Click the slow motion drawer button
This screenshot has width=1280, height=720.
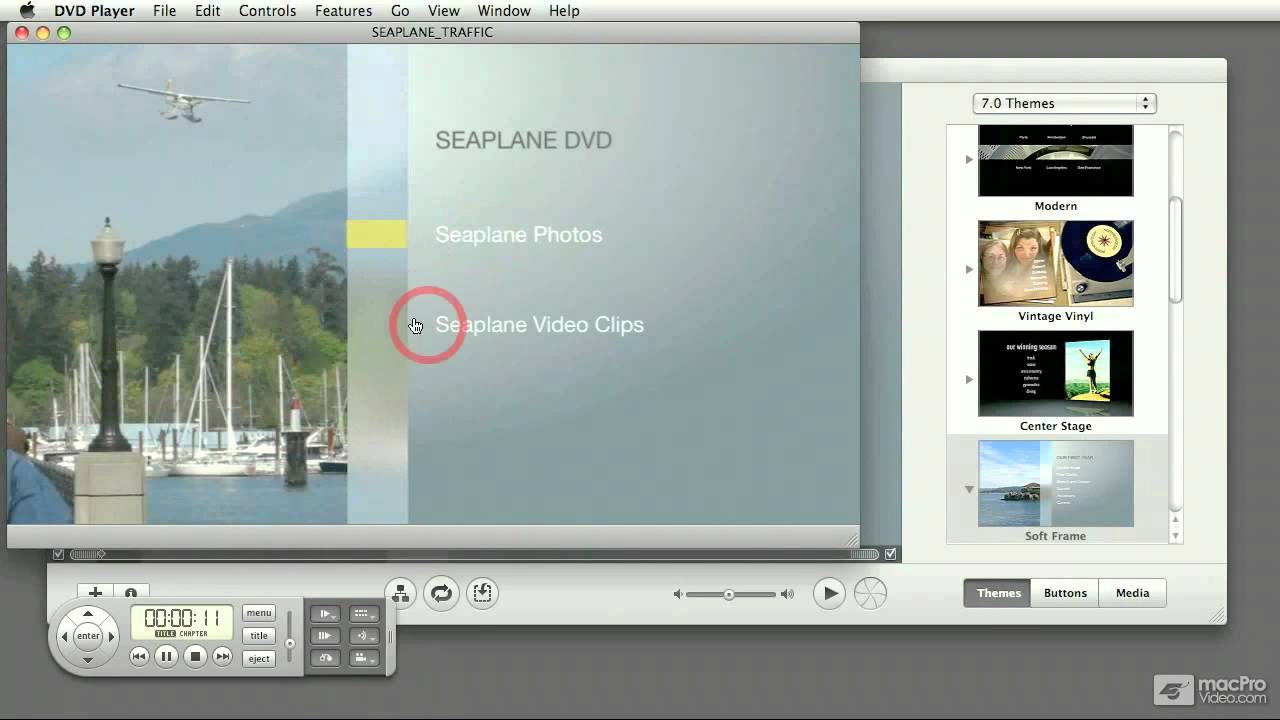(x=326, y=614)
